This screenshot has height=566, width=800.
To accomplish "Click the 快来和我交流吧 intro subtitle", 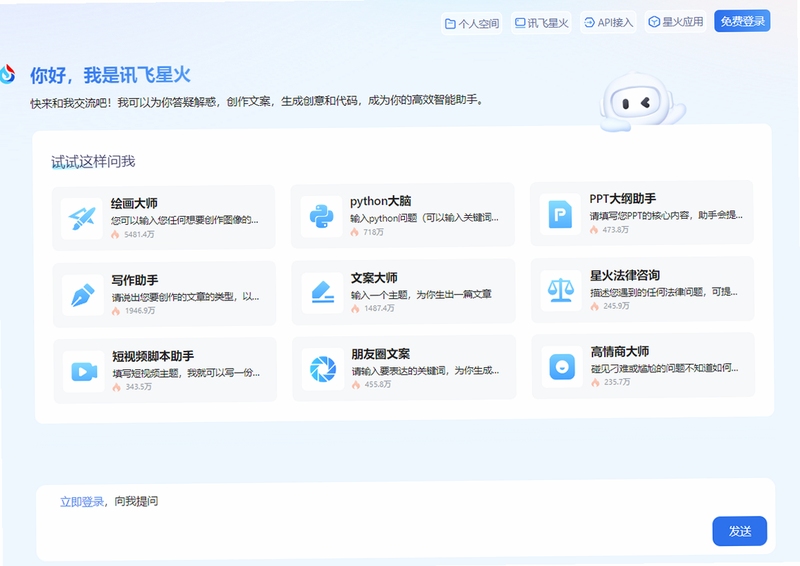I will tap(256, 101).
